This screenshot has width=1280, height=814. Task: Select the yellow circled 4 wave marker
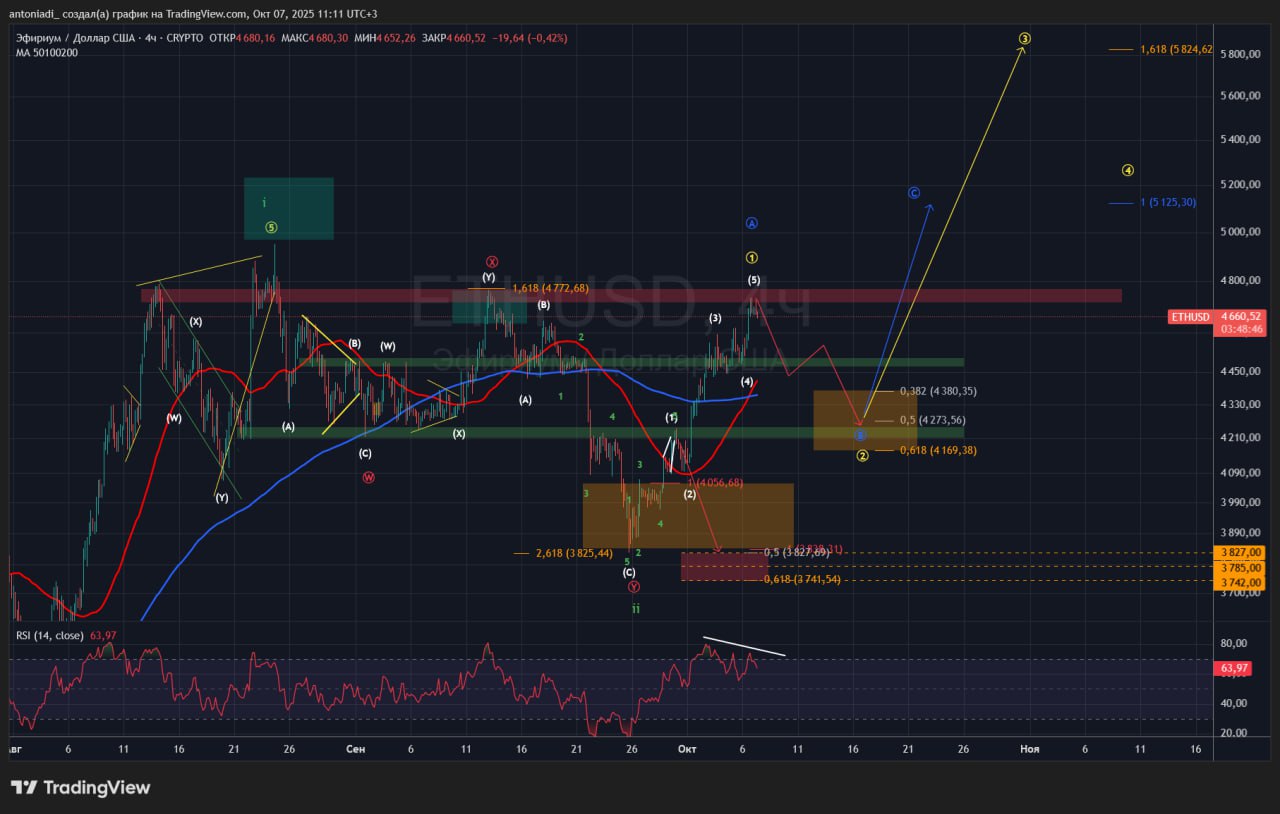pos(1127,170)
